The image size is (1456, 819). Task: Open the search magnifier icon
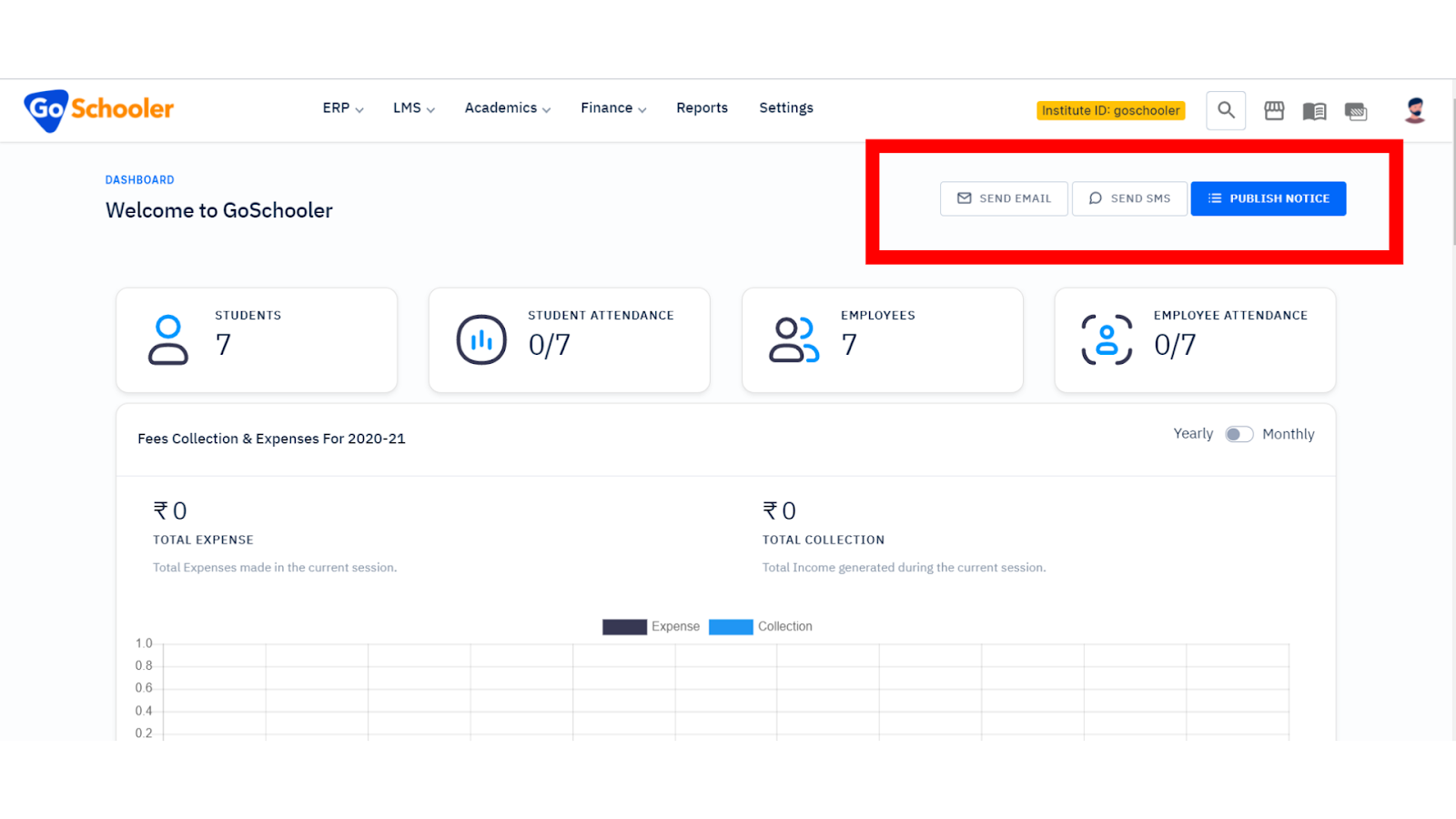[x=1226, y=110]
